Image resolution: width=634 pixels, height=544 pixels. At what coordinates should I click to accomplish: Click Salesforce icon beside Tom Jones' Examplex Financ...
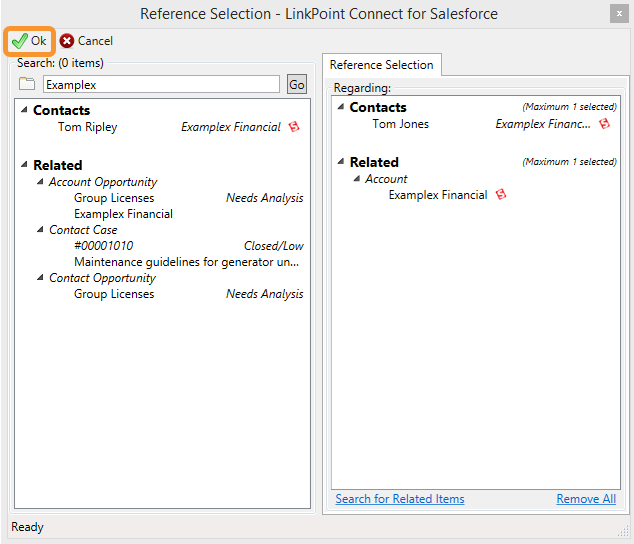coord(604,124)
